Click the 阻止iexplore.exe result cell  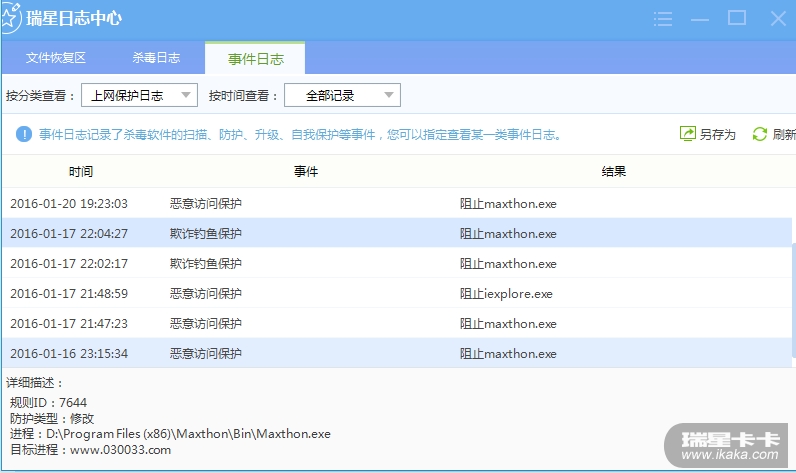coord(506,294)
